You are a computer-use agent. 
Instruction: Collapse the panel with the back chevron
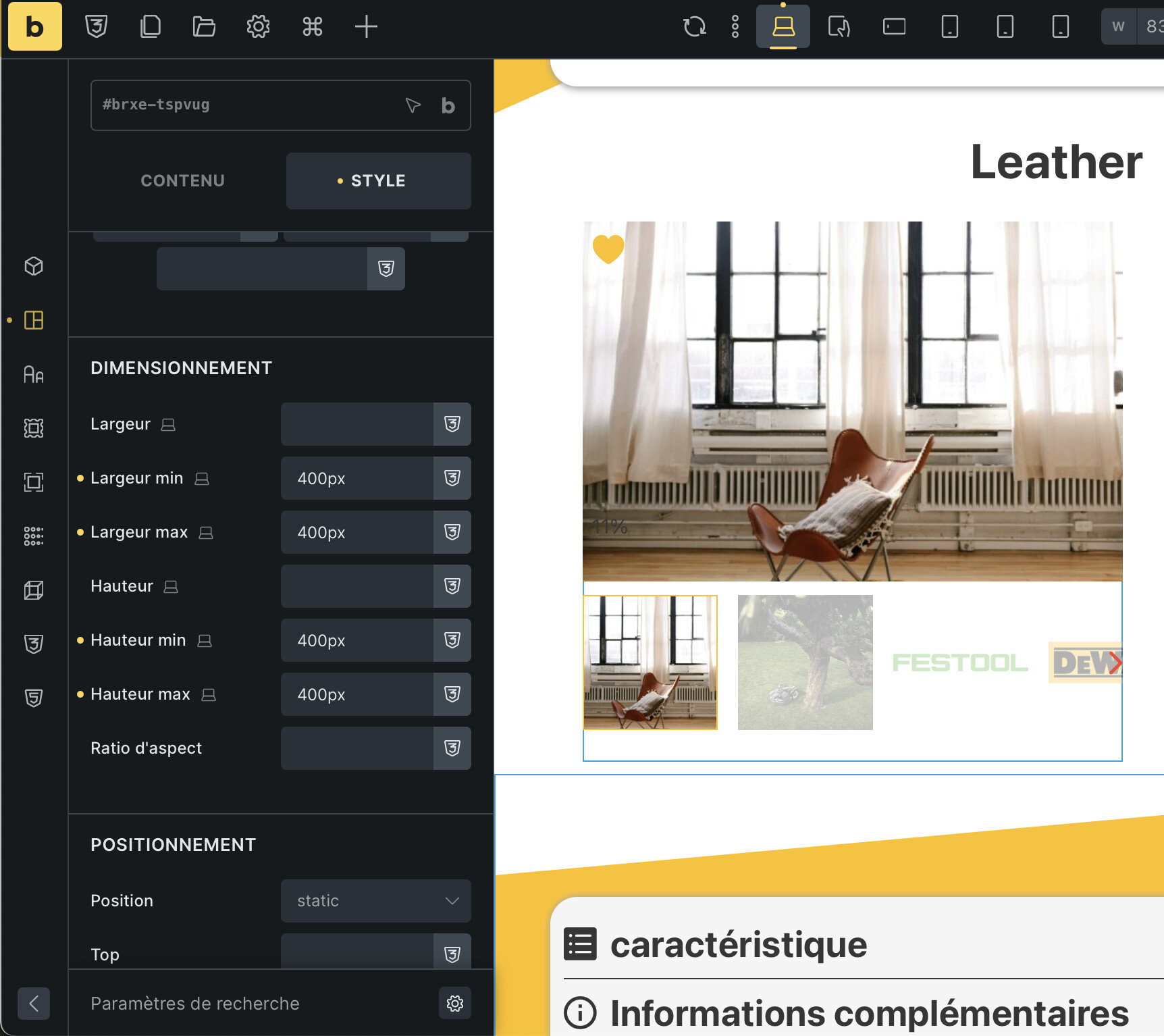pyautogui.click(x=34, y=1004)
